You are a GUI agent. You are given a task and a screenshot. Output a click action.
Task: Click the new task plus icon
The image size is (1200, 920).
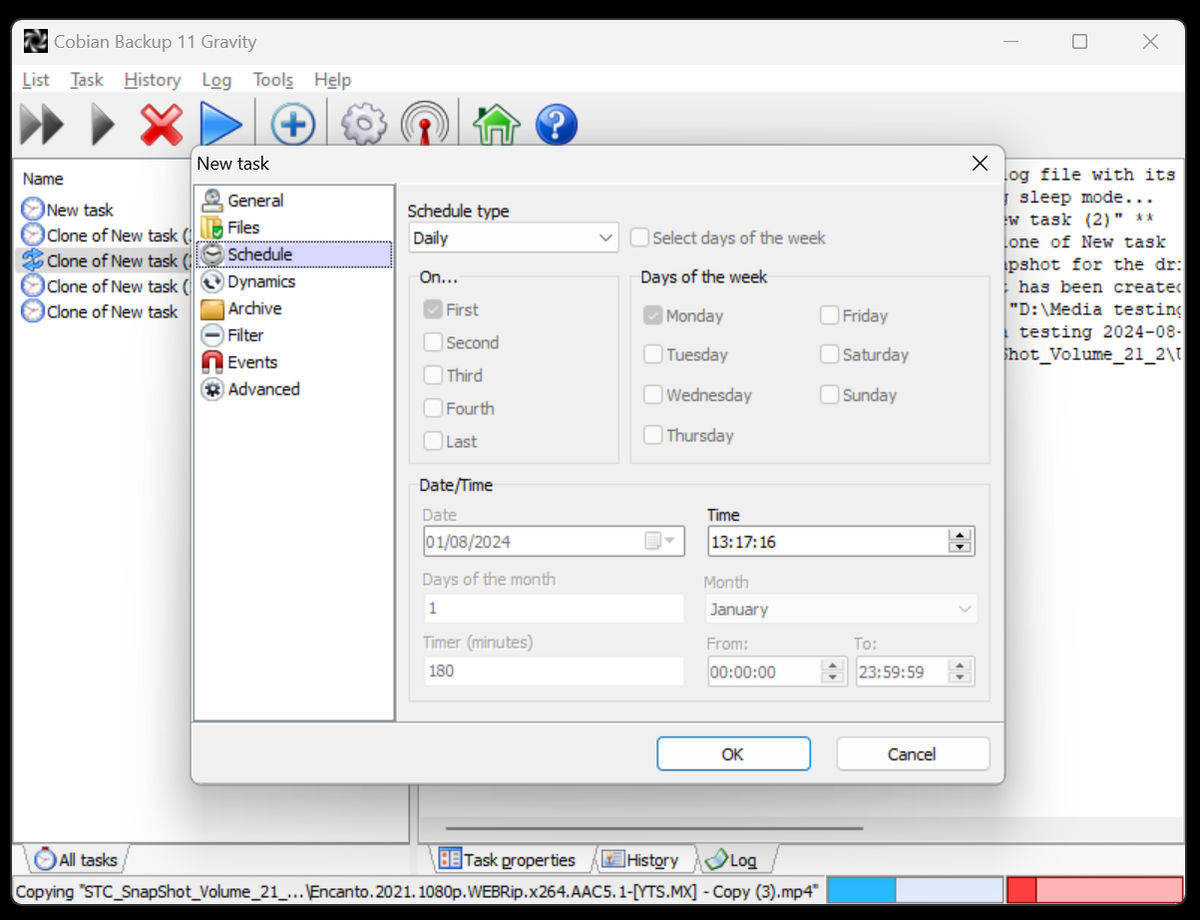coord(292,124)
